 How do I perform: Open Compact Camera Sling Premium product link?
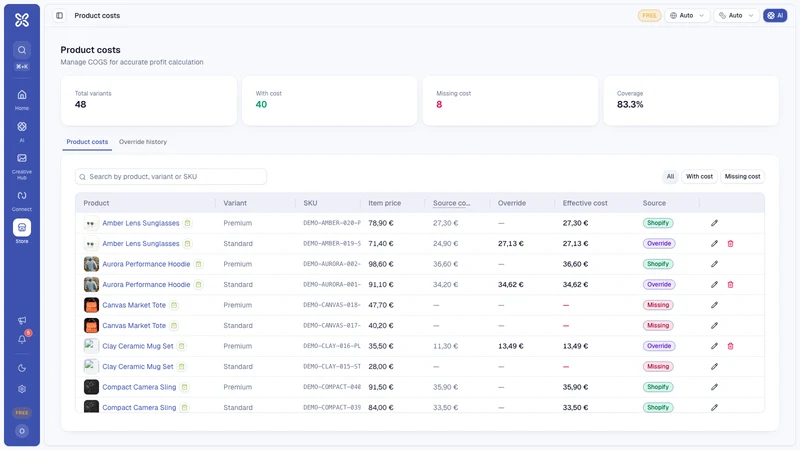click(x=139, y=387)
